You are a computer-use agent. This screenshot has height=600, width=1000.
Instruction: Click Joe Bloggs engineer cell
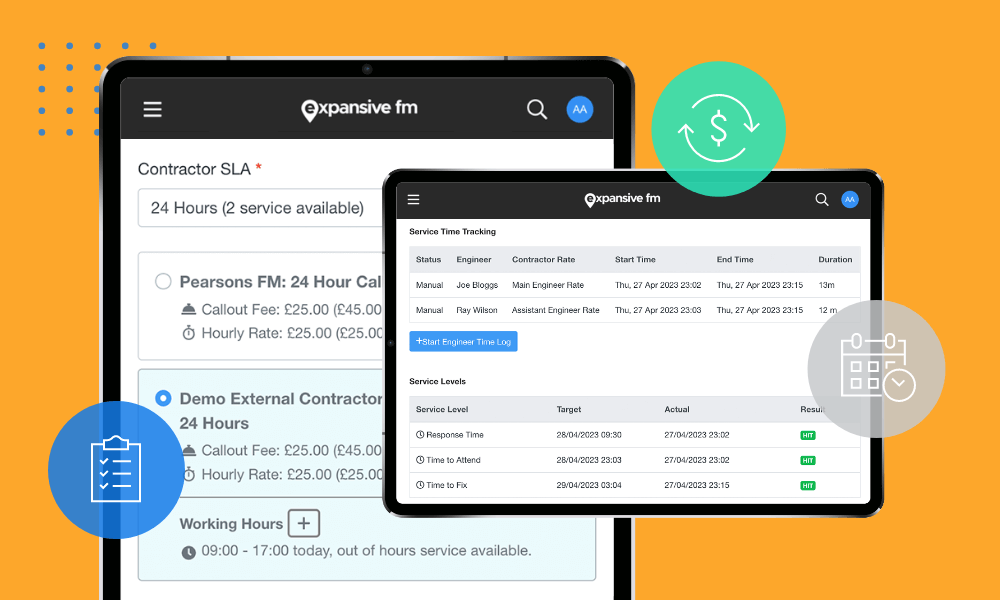point(477,285)
